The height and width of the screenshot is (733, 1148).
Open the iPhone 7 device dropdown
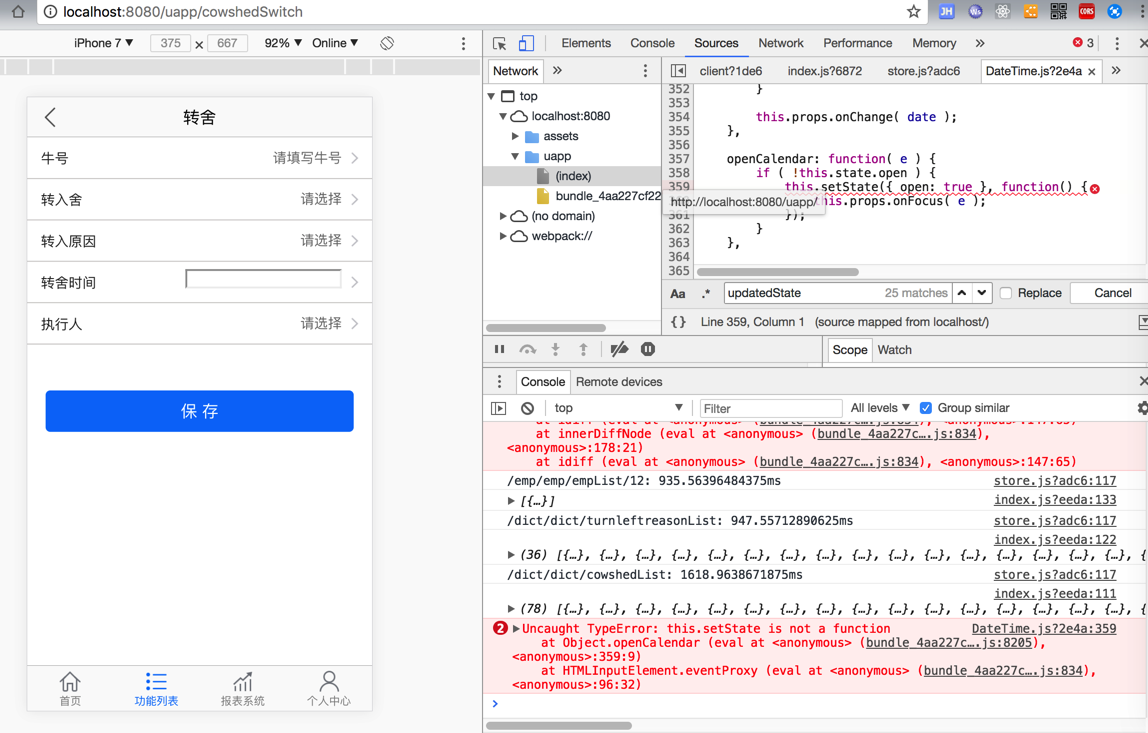pyautogui.click(x=103, y=44)
